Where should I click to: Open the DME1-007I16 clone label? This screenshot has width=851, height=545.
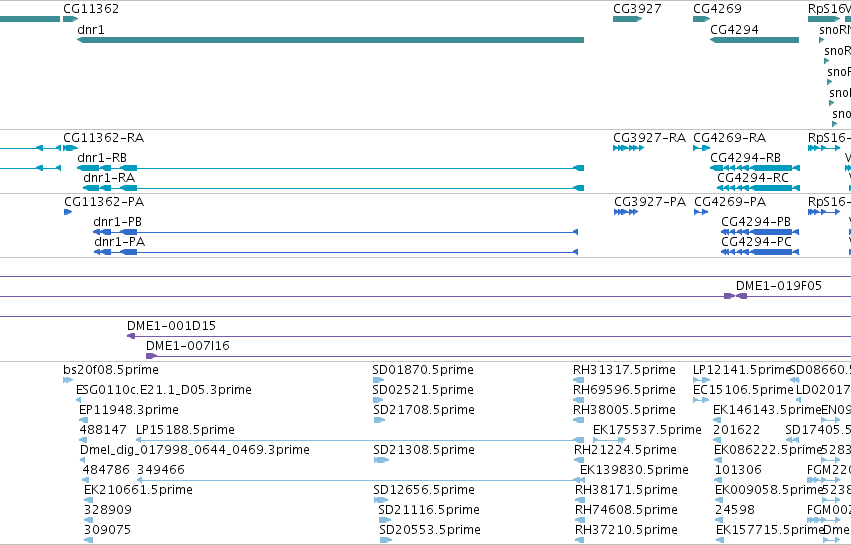(x=188, y=346)
